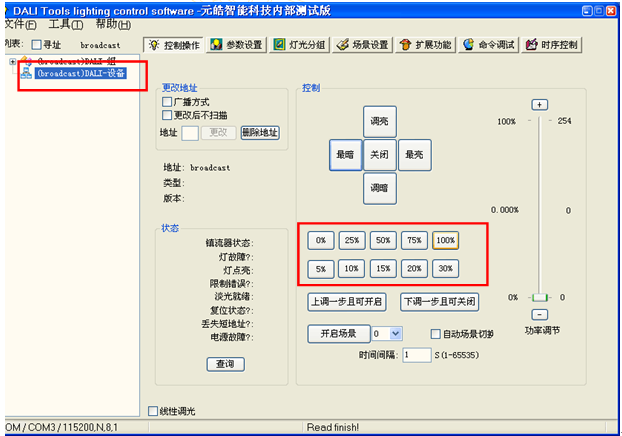Open the 工具(T) menu
622x436 pixels.
coord(66,24)
